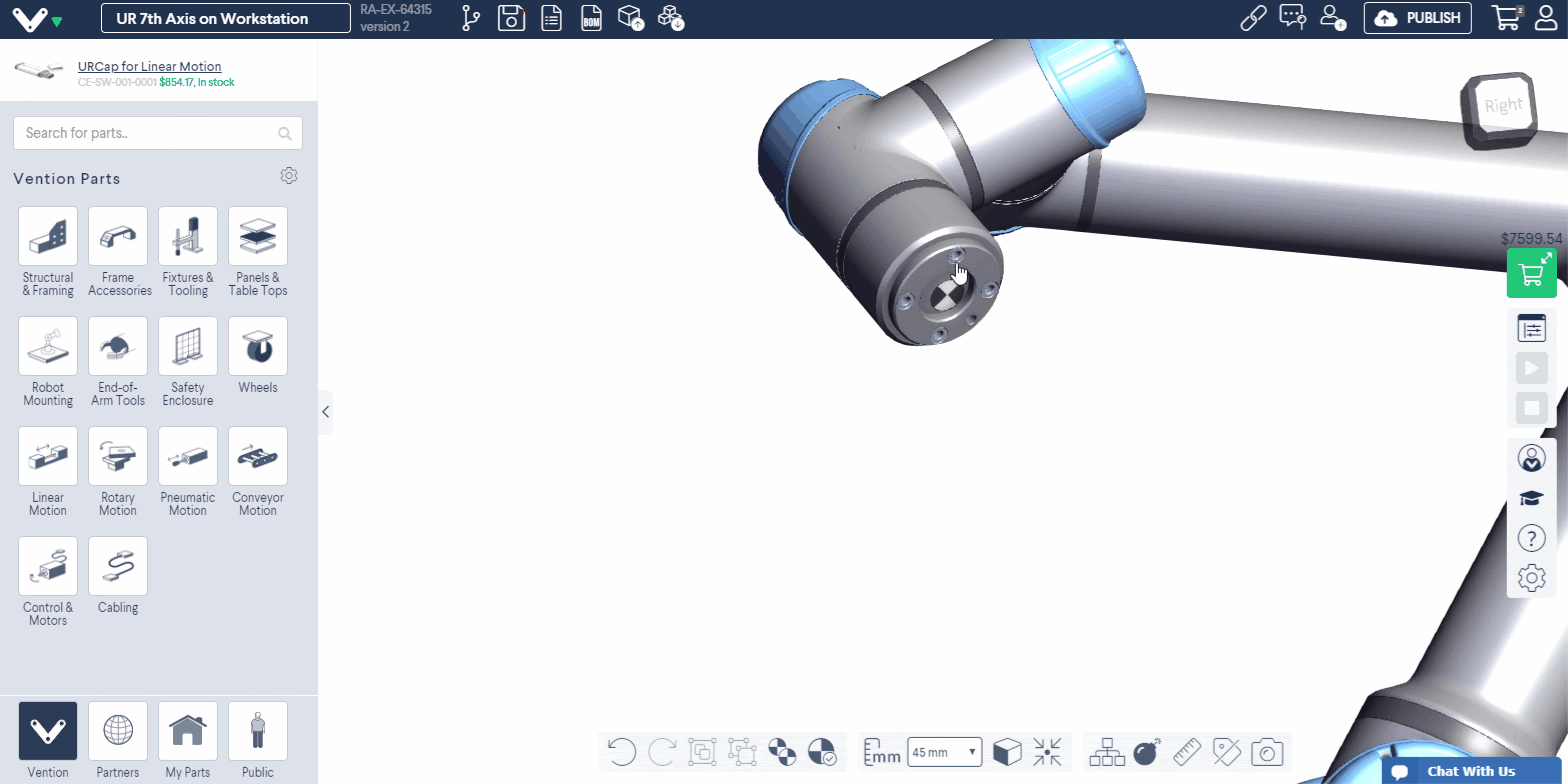Click the Search for parts field
This screenshot has height=784, width=1568.
click(158, 133)
